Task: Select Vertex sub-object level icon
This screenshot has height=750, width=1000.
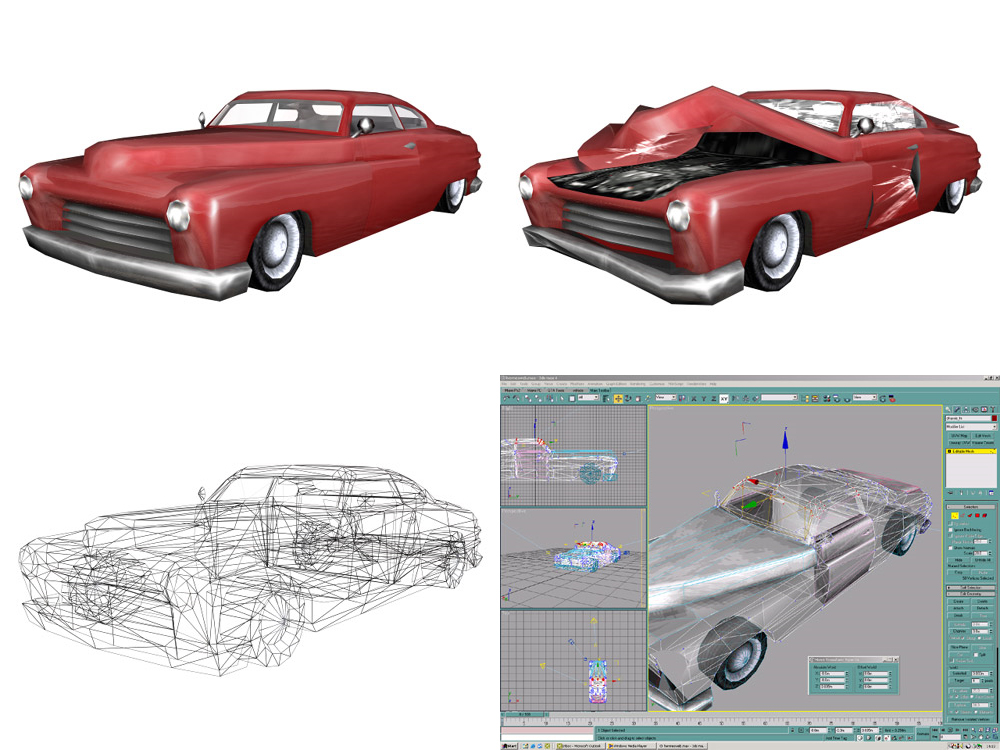Action: pos(955,515)
